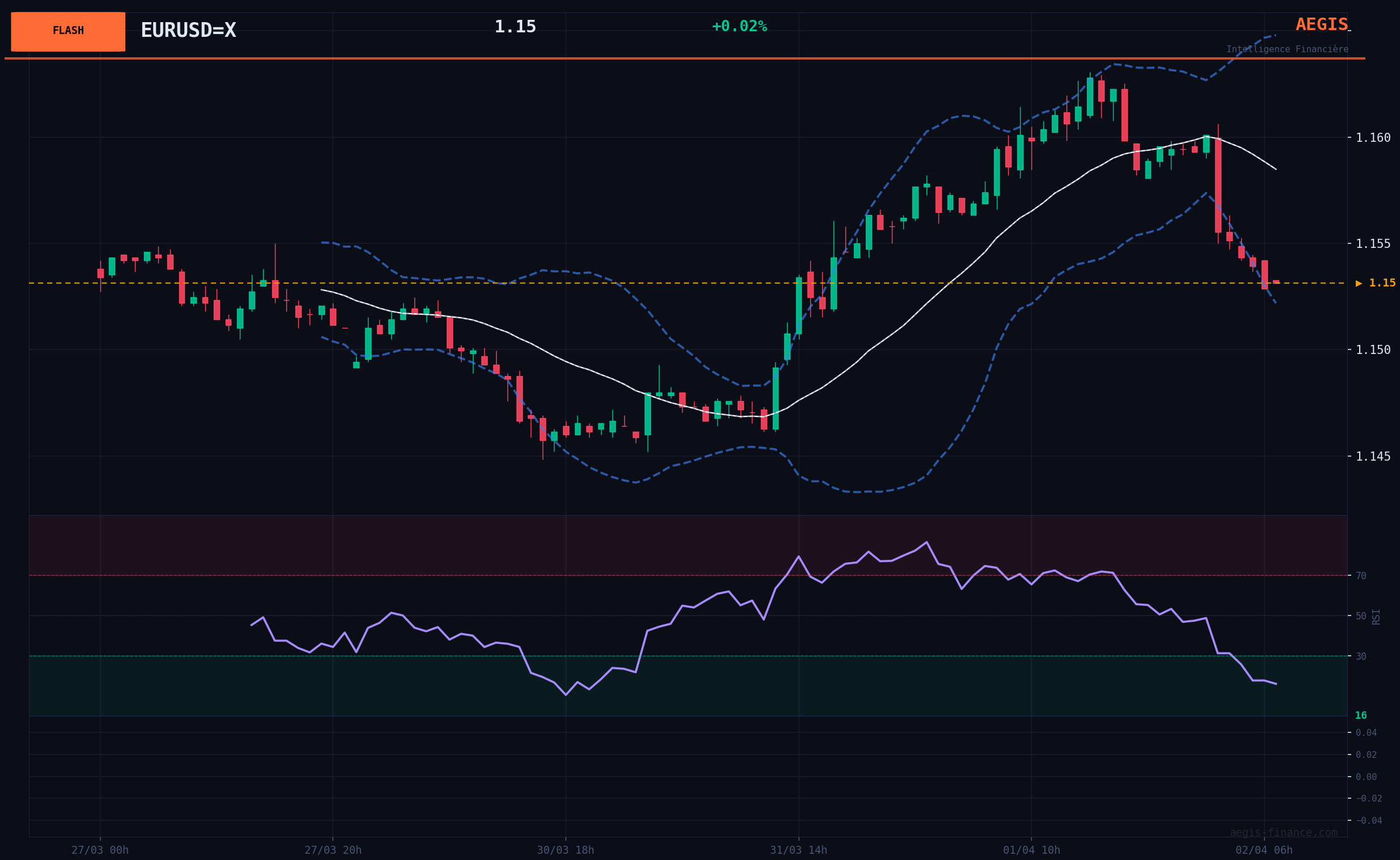
Task: Click the 30/03 18h time axis label
Action: pos(565,850)
